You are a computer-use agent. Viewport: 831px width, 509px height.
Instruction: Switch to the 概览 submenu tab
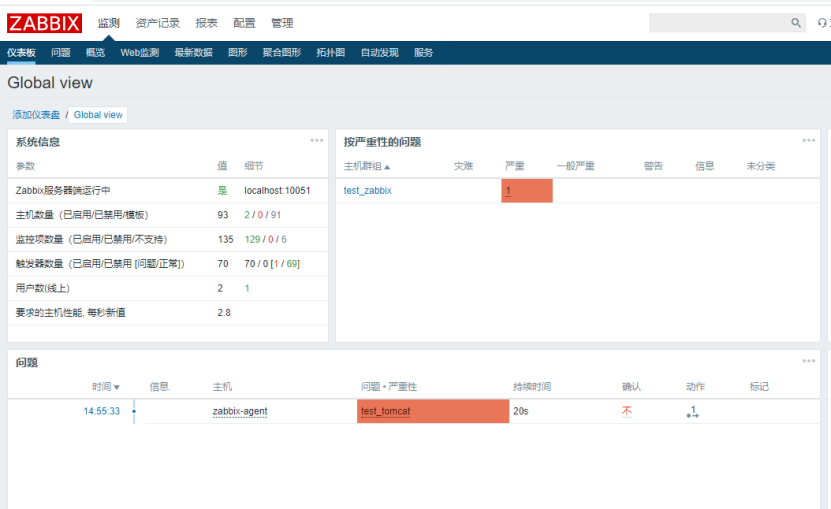tap(95, 52)
